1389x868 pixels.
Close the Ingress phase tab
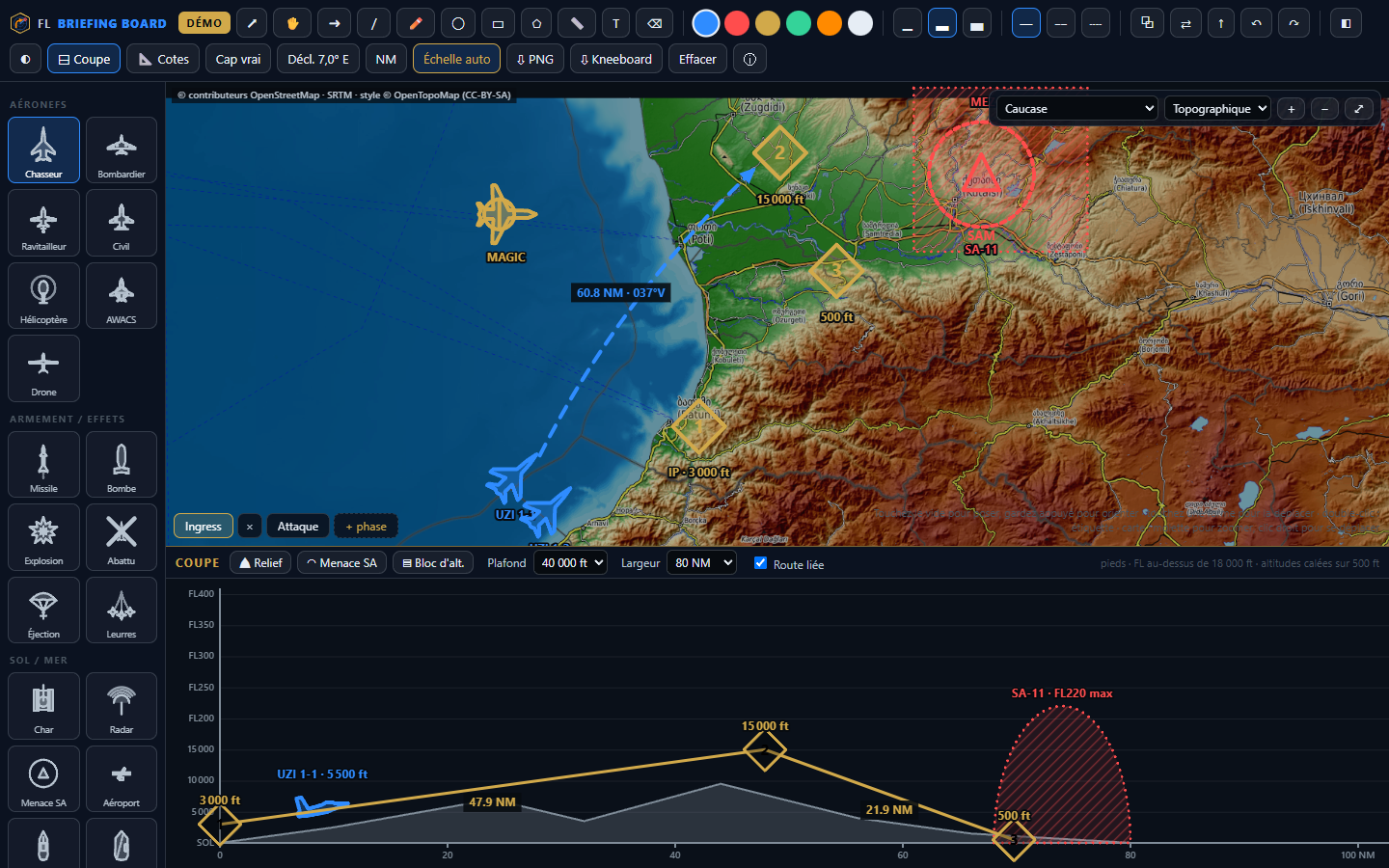250,526
